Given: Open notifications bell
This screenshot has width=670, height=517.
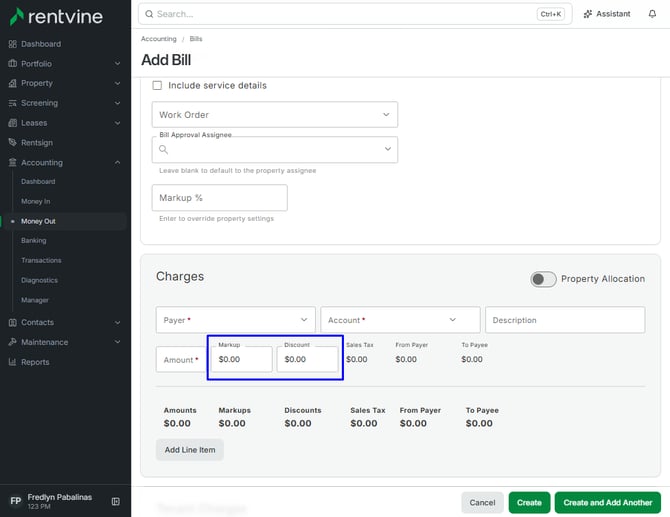Looking at the screenshot, I should (652, 14).
